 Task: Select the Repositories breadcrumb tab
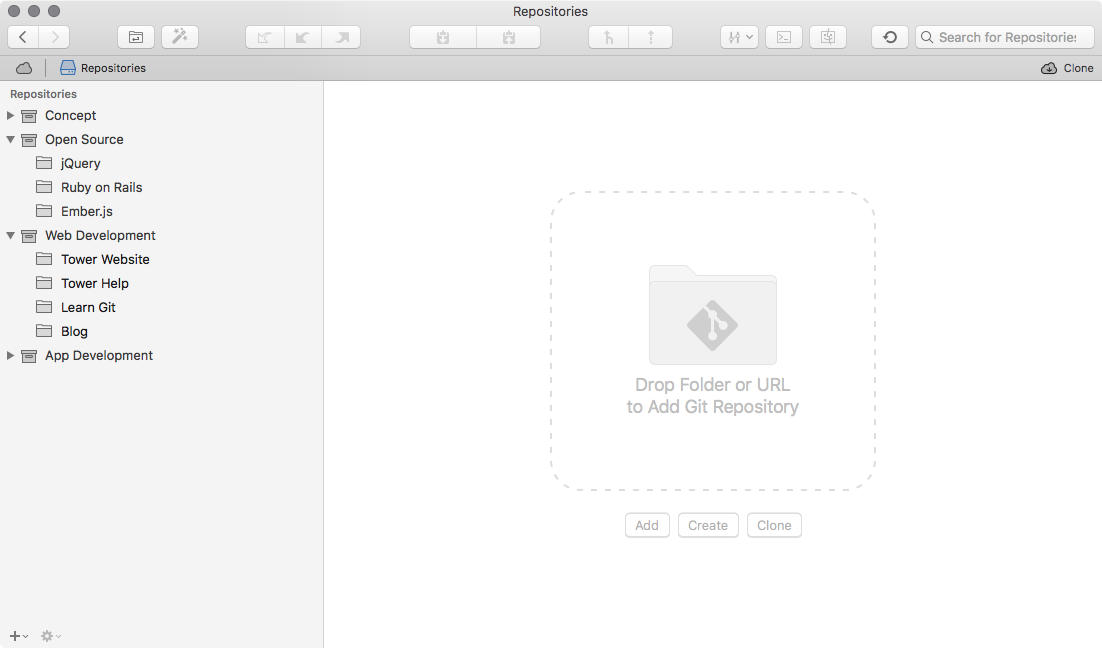click(103, 68)
